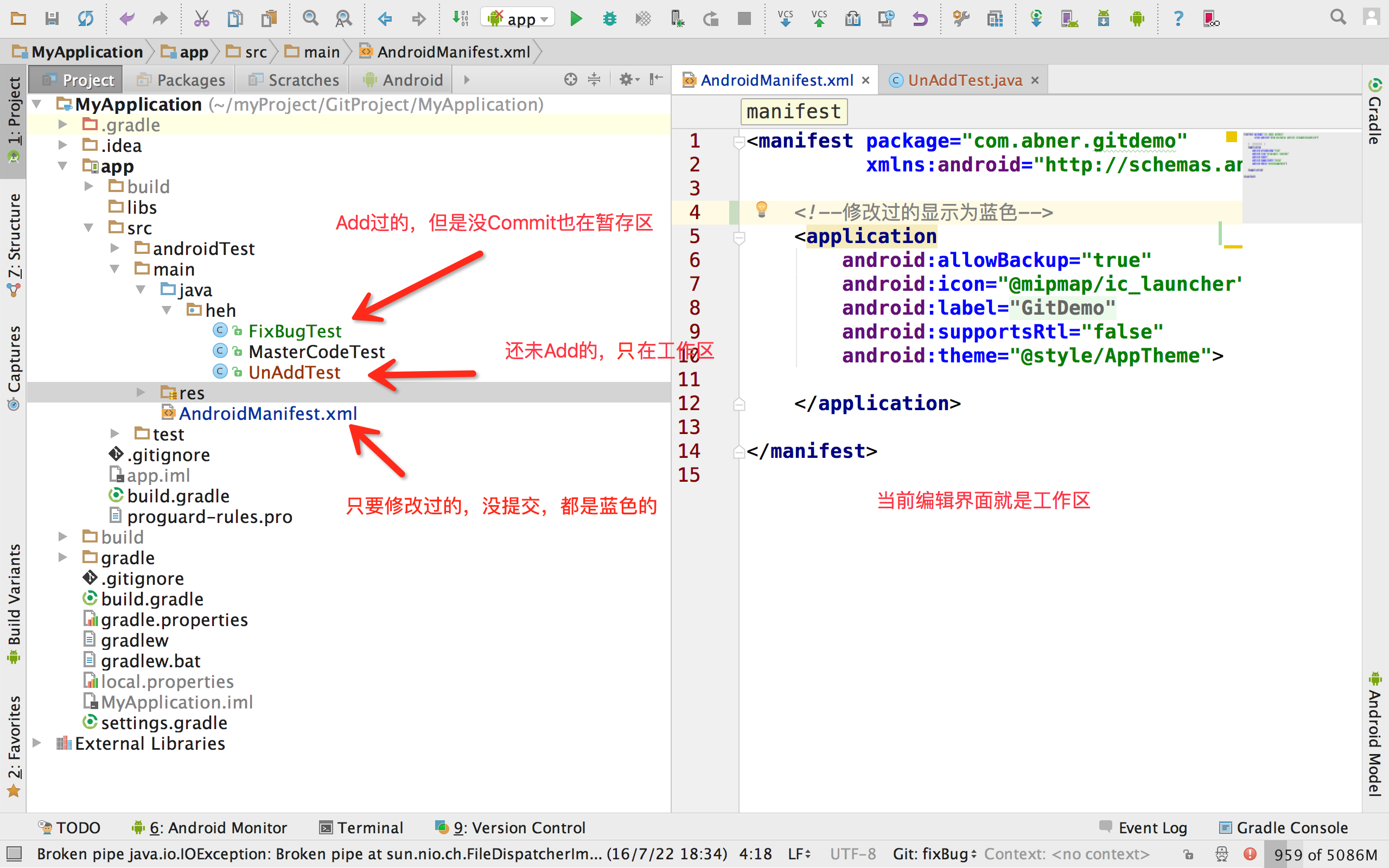1389x868 pixels.
Task: Click the Revert undo arrow icon
Action: [x=920, y=19]
